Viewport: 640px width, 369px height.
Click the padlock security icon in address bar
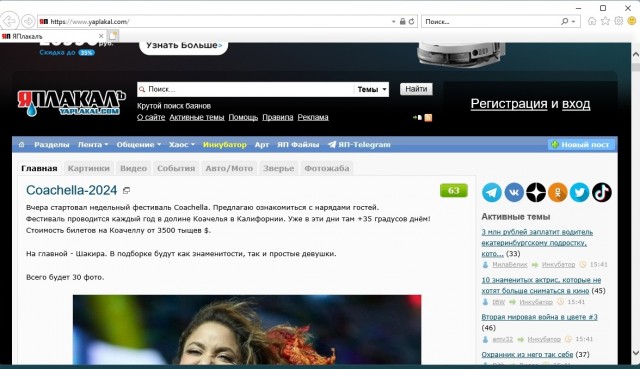402,21
